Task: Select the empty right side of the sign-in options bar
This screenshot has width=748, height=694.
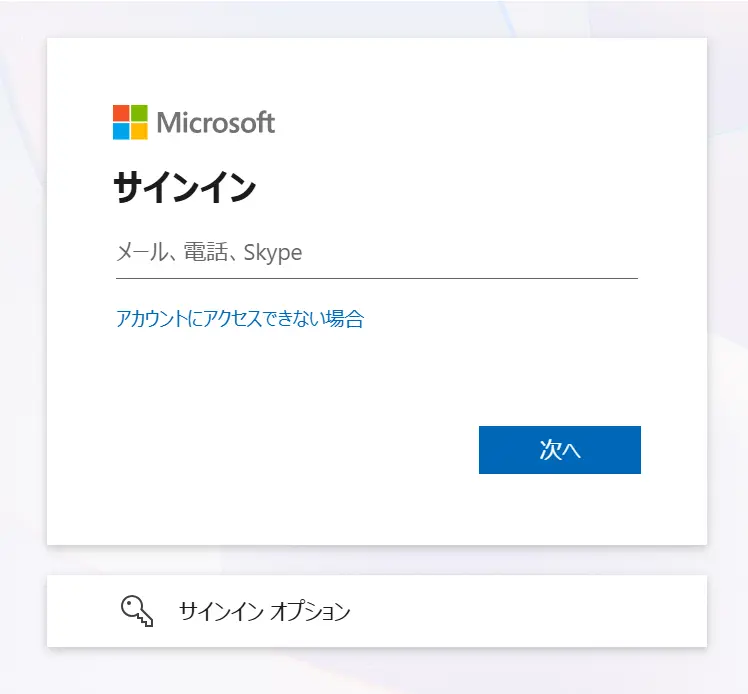Action: point(560,611)
